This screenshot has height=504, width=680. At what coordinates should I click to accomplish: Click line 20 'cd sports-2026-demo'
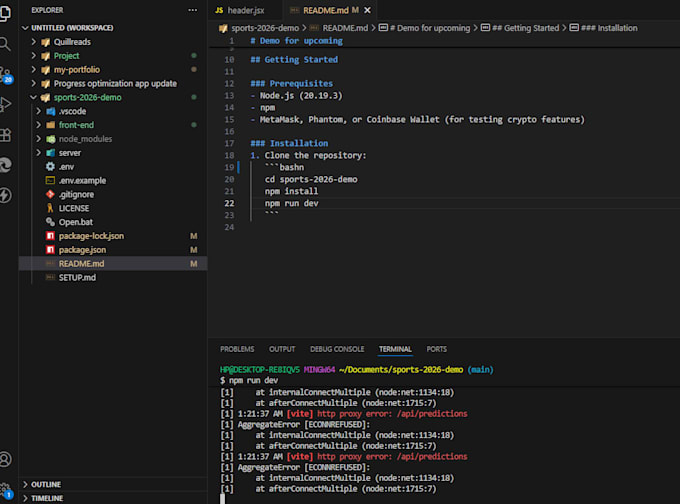coord(311,180)
